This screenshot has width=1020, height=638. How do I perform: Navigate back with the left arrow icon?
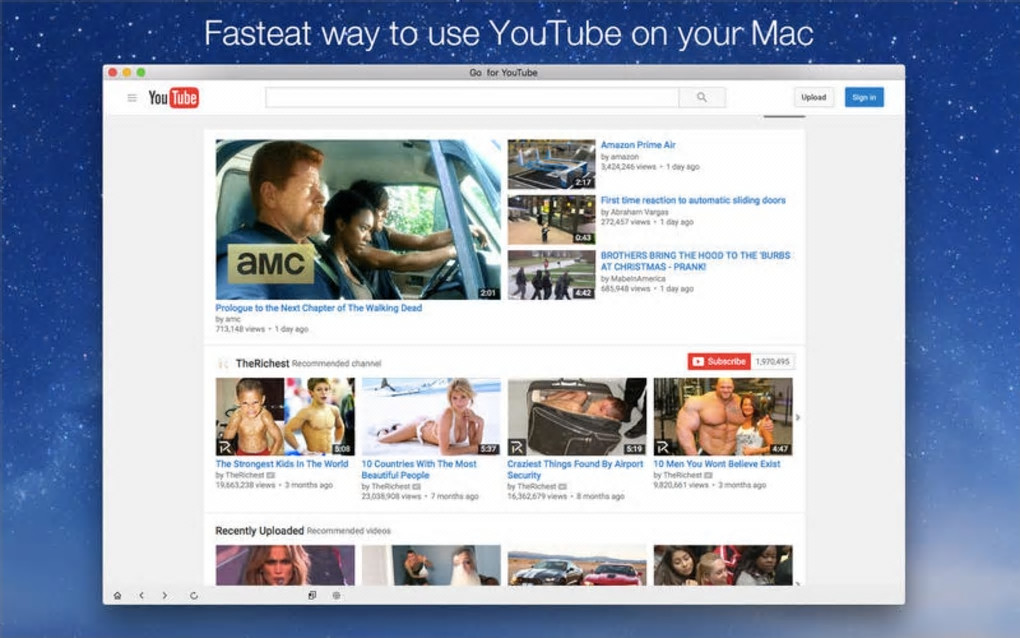point(141,595)
